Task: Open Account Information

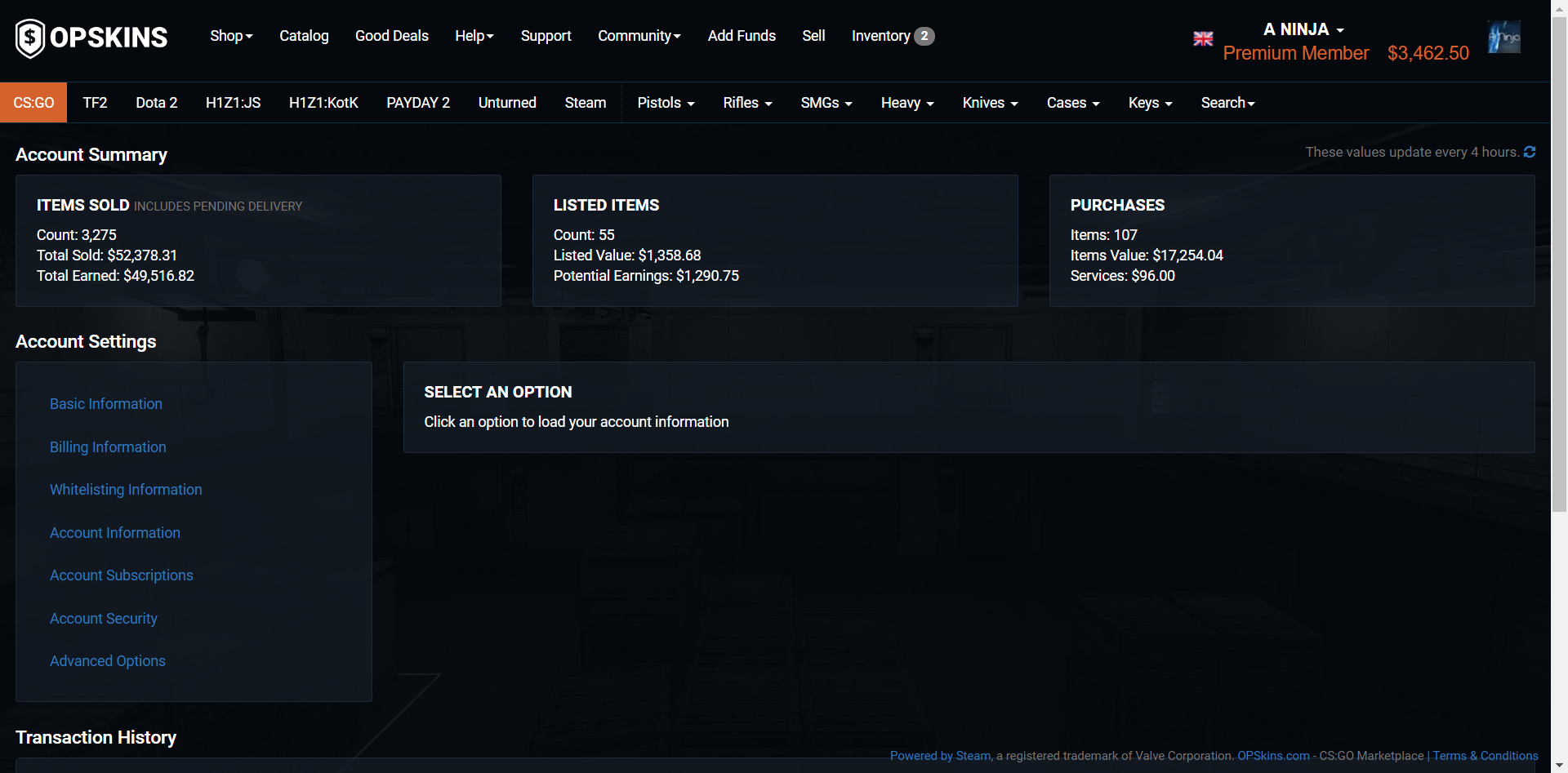Action: 115,533
